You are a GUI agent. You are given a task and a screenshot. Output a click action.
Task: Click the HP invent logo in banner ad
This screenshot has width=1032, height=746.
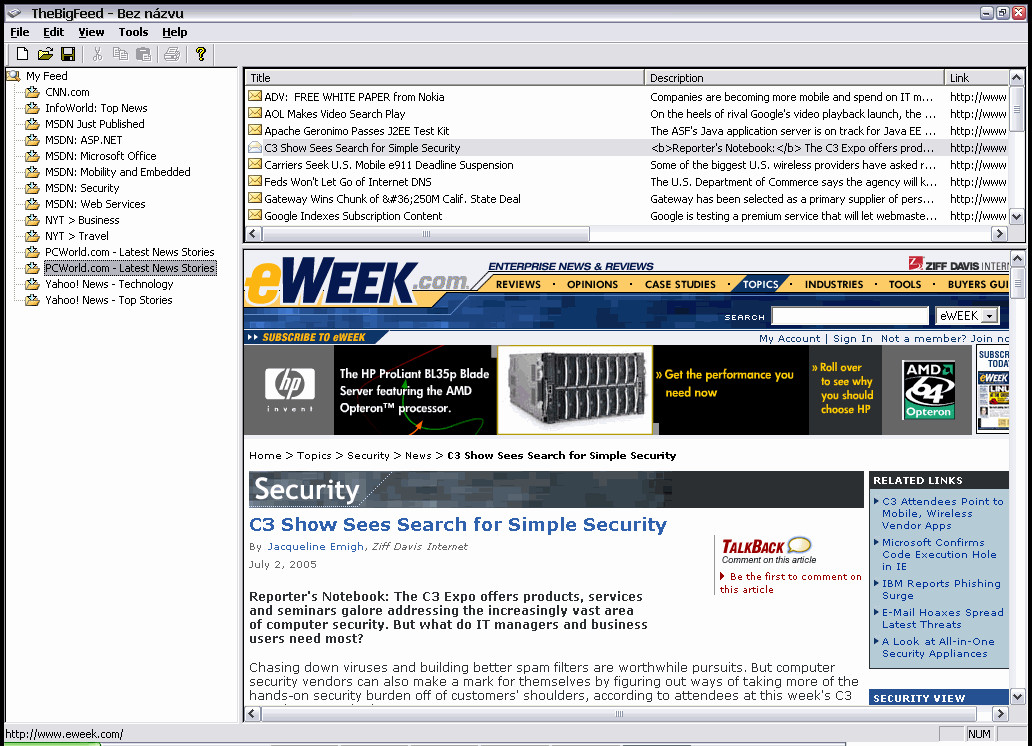pyautogui.click(x=290, y=390)
